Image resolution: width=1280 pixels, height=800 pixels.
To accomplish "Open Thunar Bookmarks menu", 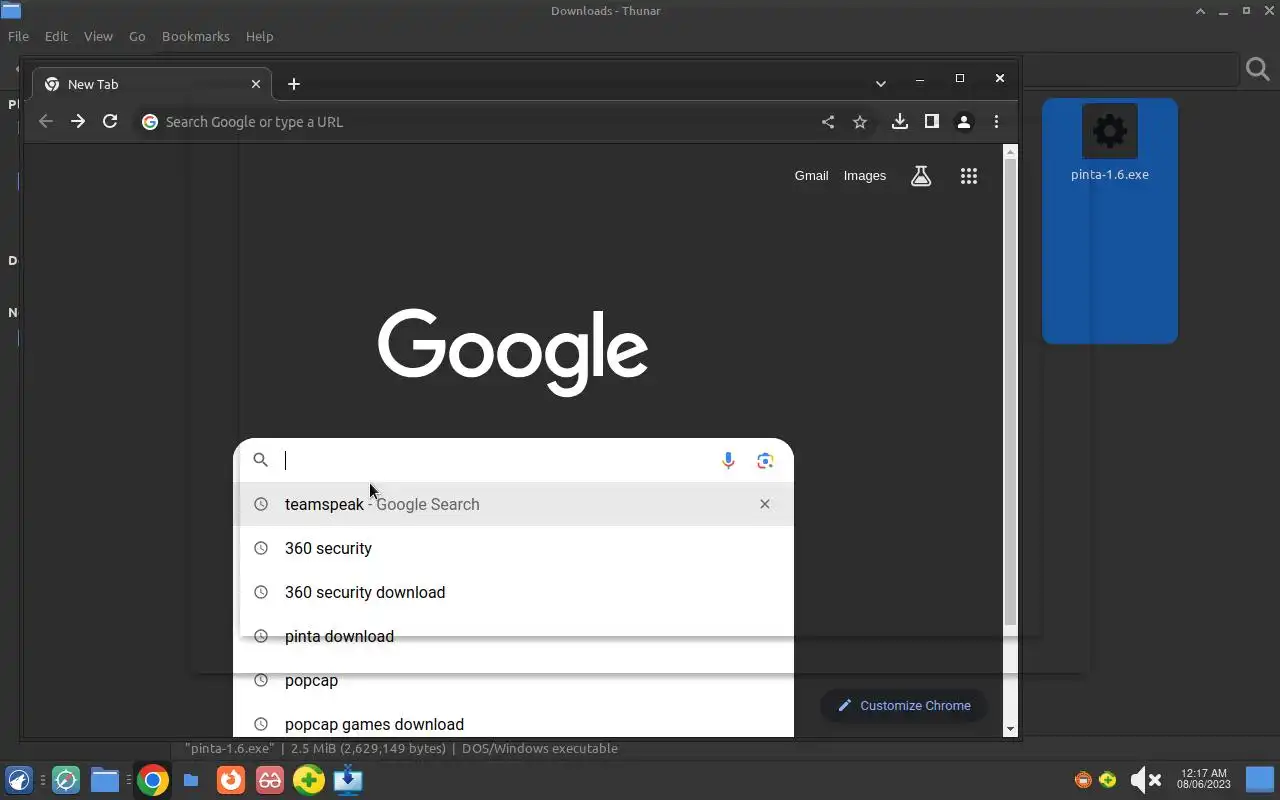I will 196,36.
